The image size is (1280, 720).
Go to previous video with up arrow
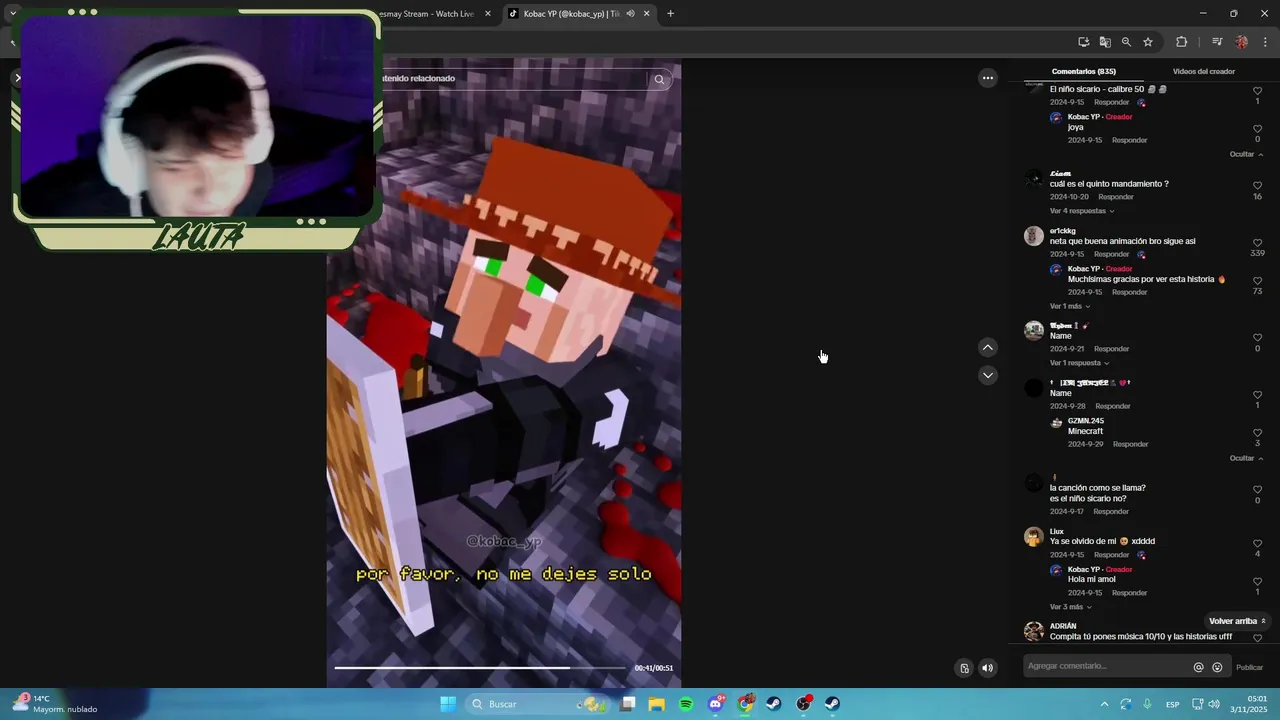[x=987, y=347]
